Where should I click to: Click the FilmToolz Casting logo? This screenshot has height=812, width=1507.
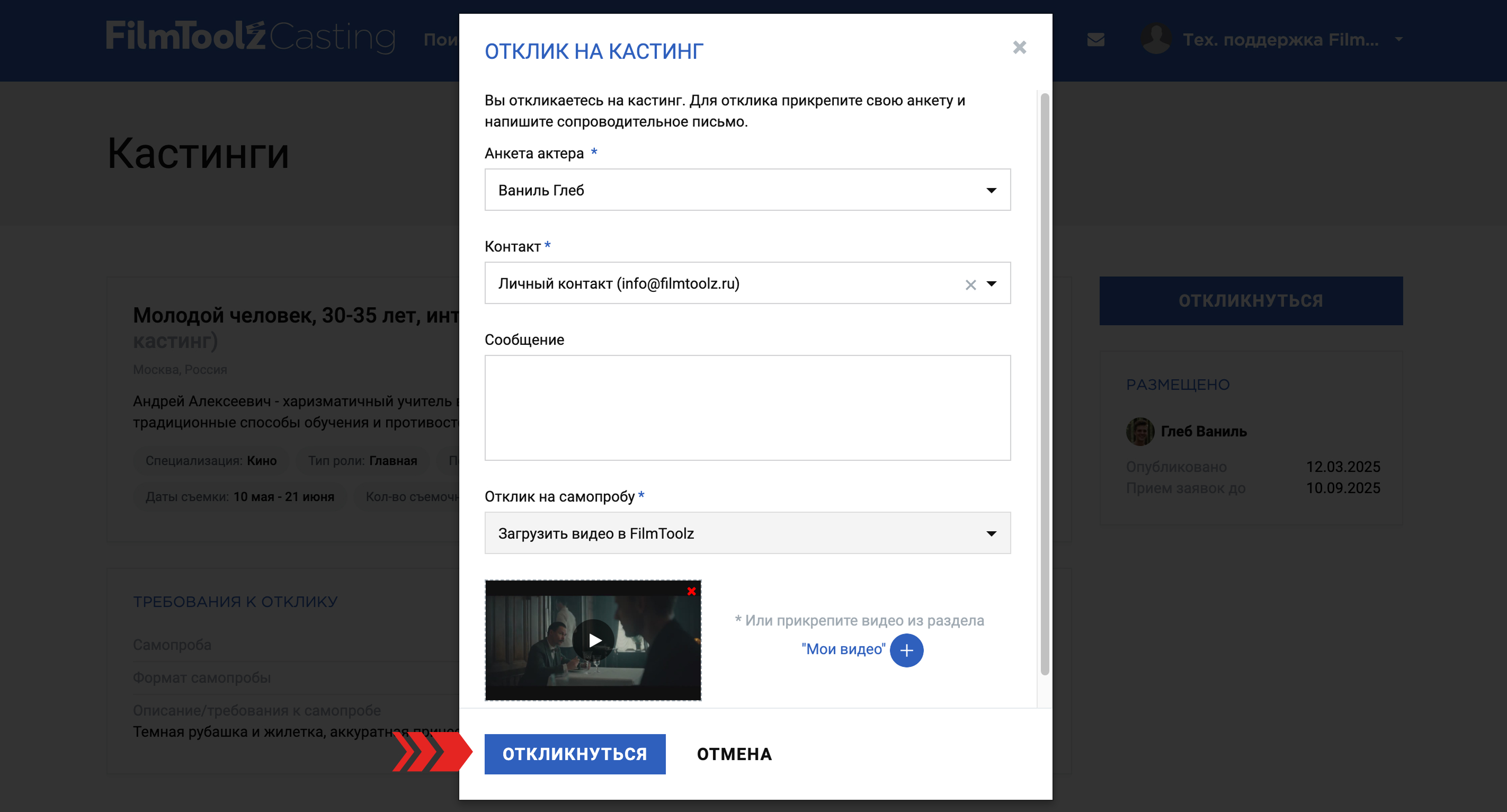(x=251, y=36)
